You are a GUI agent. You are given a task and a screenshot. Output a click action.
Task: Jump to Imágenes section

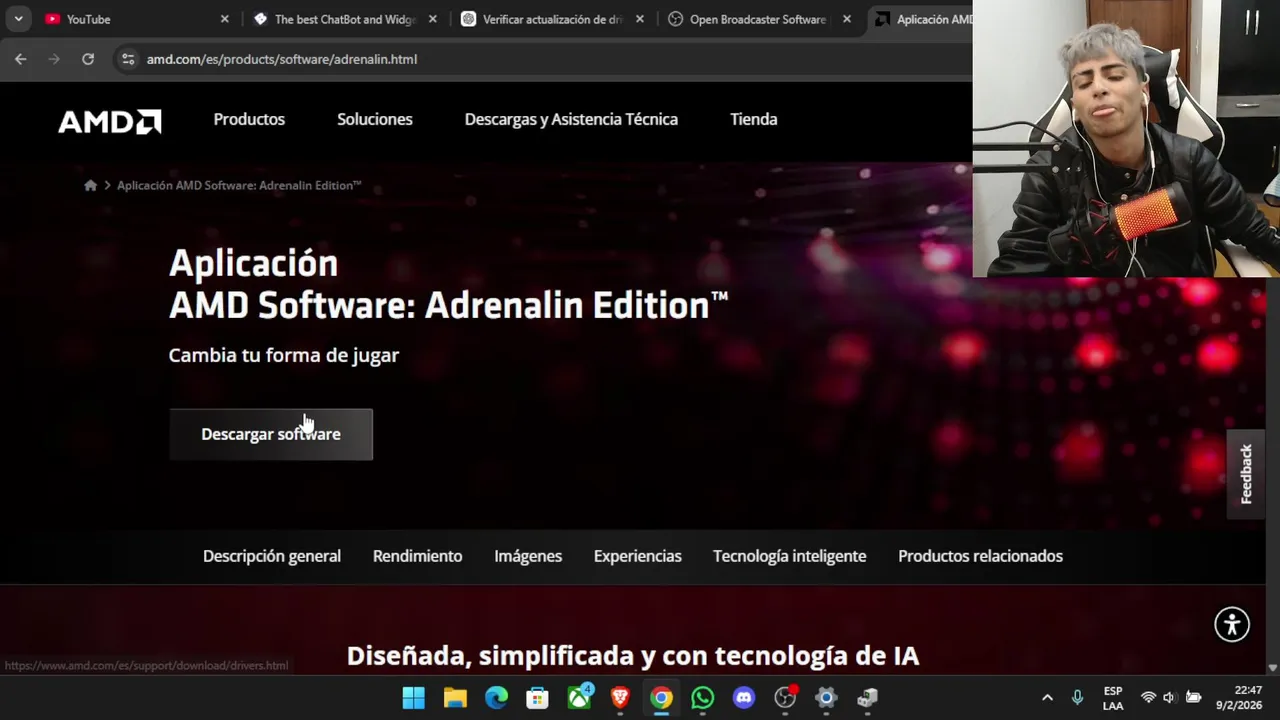(528, 556)
